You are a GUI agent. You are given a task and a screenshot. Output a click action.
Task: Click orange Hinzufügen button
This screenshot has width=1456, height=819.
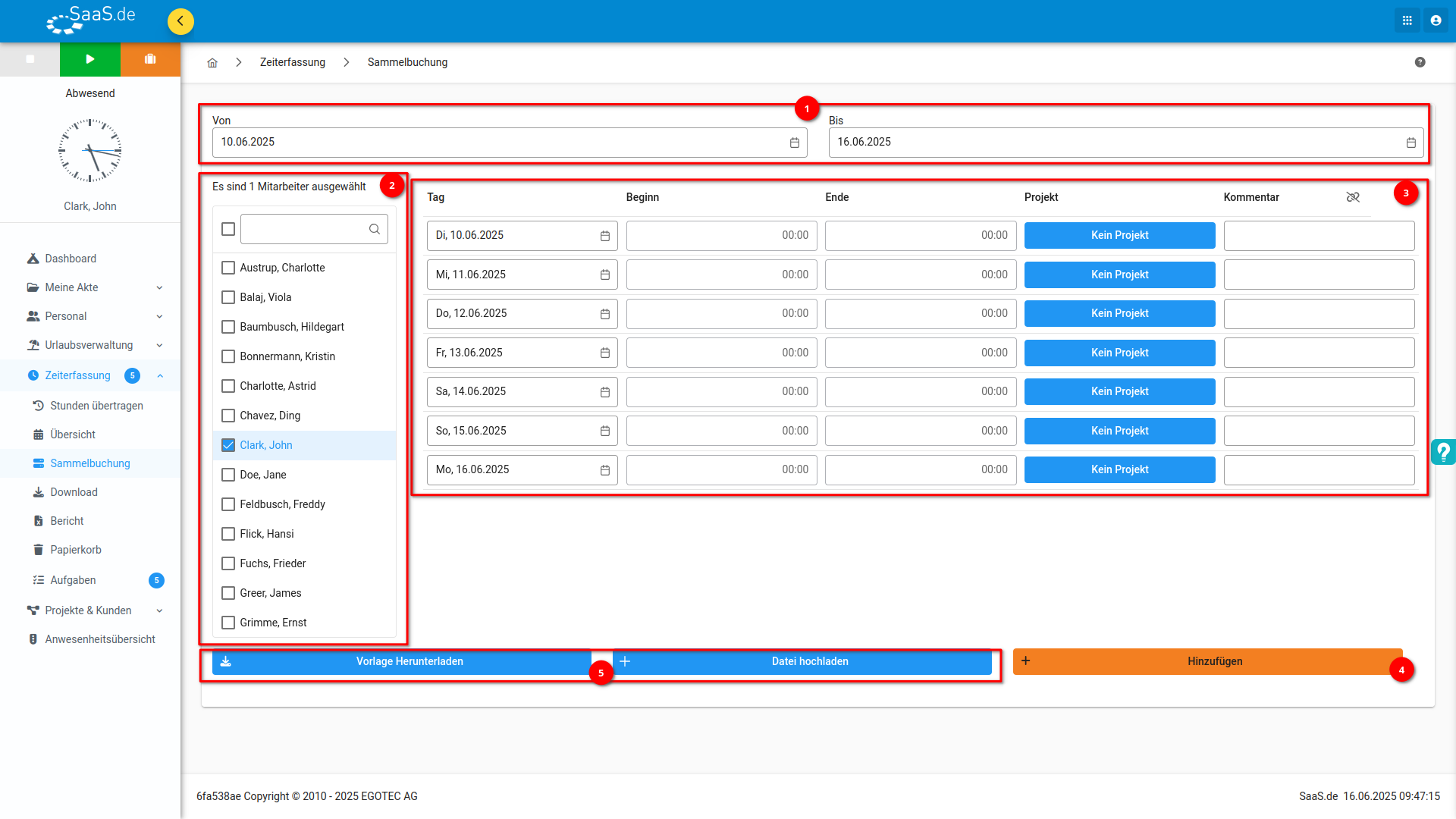pyautogui.click(x=1208, y=661)
